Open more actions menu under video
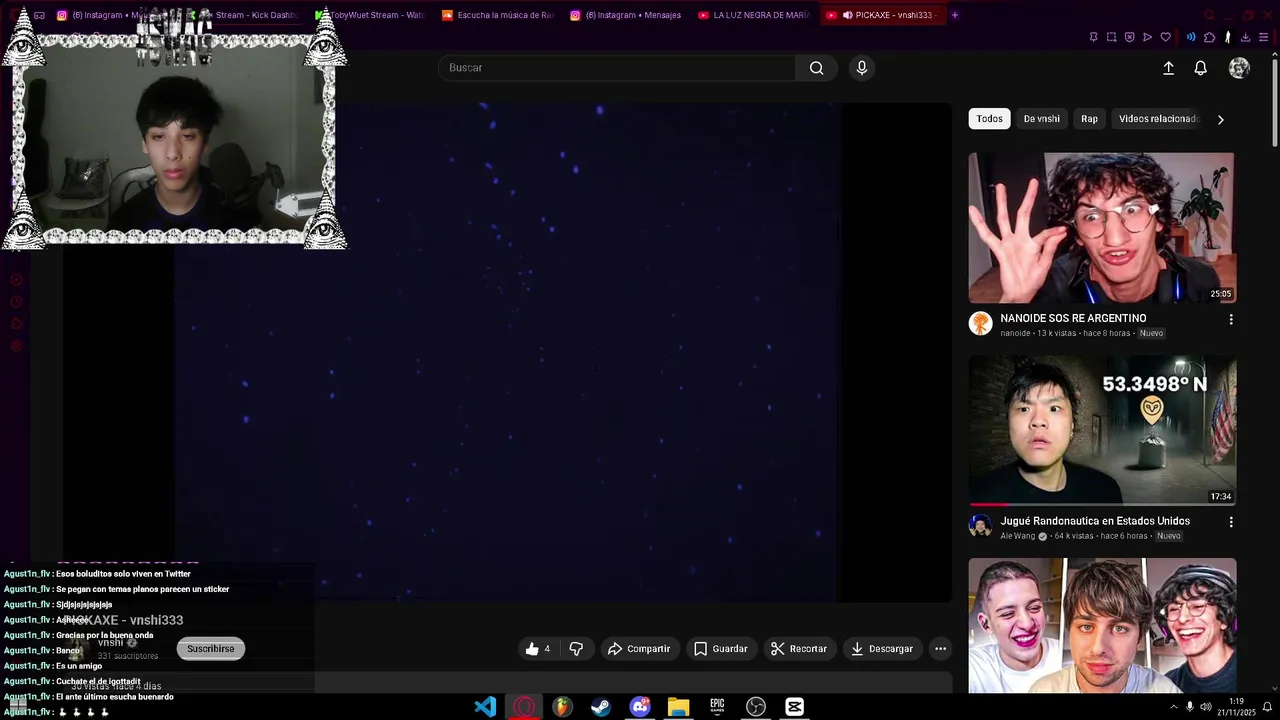 point(940,649)
